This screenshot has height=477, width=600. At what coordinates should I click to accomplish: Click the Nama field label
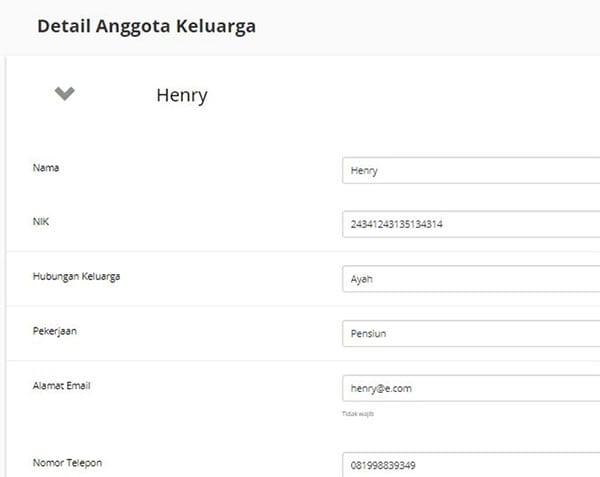46,168
